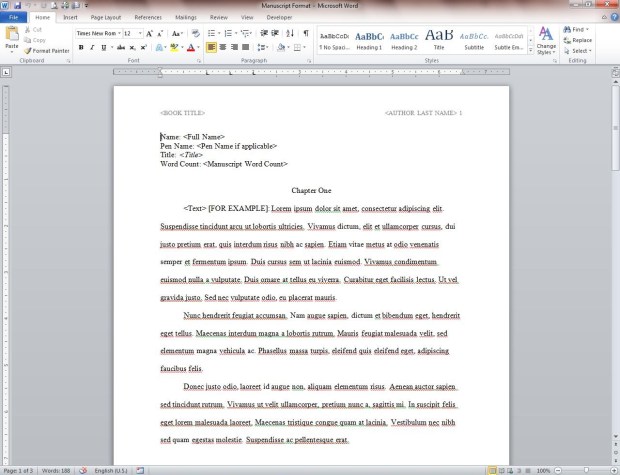This screenshot has width=620, height=475.
Task: Toggle strikethrough formatting
Action: (x=121, y=47)
